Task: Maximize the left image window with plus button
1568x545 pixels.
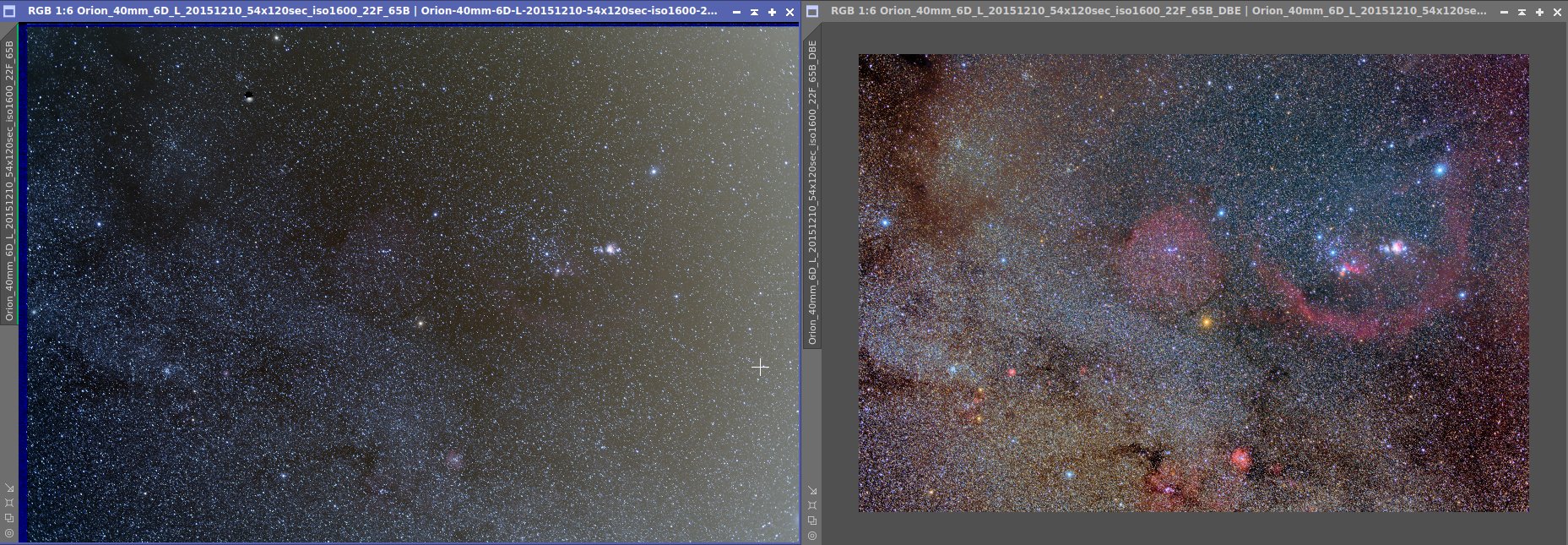Action: (772, 12)
